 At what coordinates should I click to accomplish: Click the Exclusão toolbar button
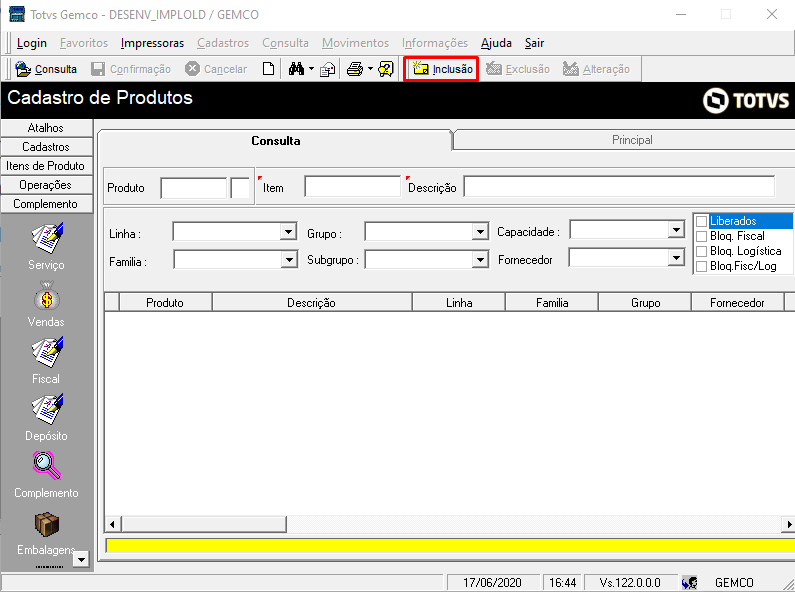click(x=518, y=69)
